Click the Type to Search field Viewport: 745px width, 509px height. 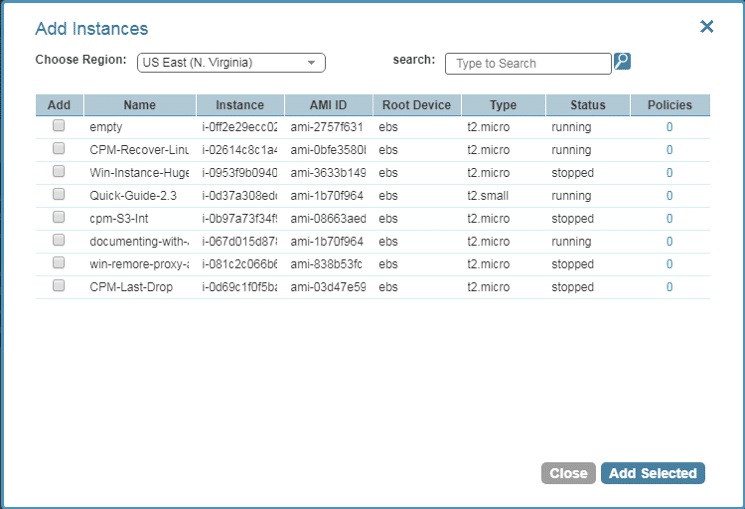point(528,64)
